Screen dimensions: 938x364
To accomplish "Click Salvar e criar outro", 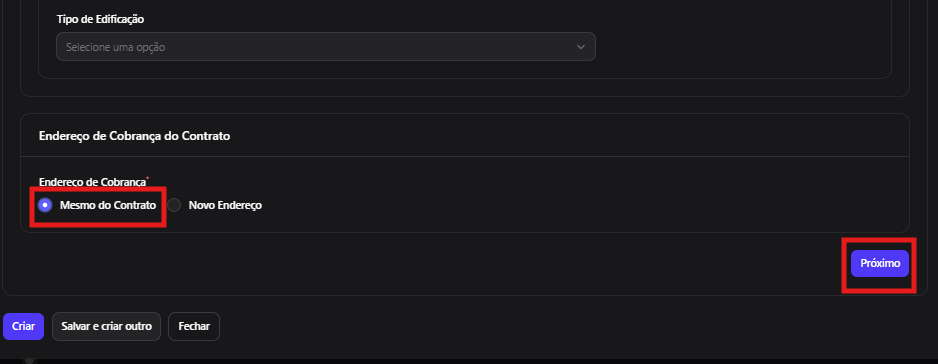I will (x=106, y=327).
